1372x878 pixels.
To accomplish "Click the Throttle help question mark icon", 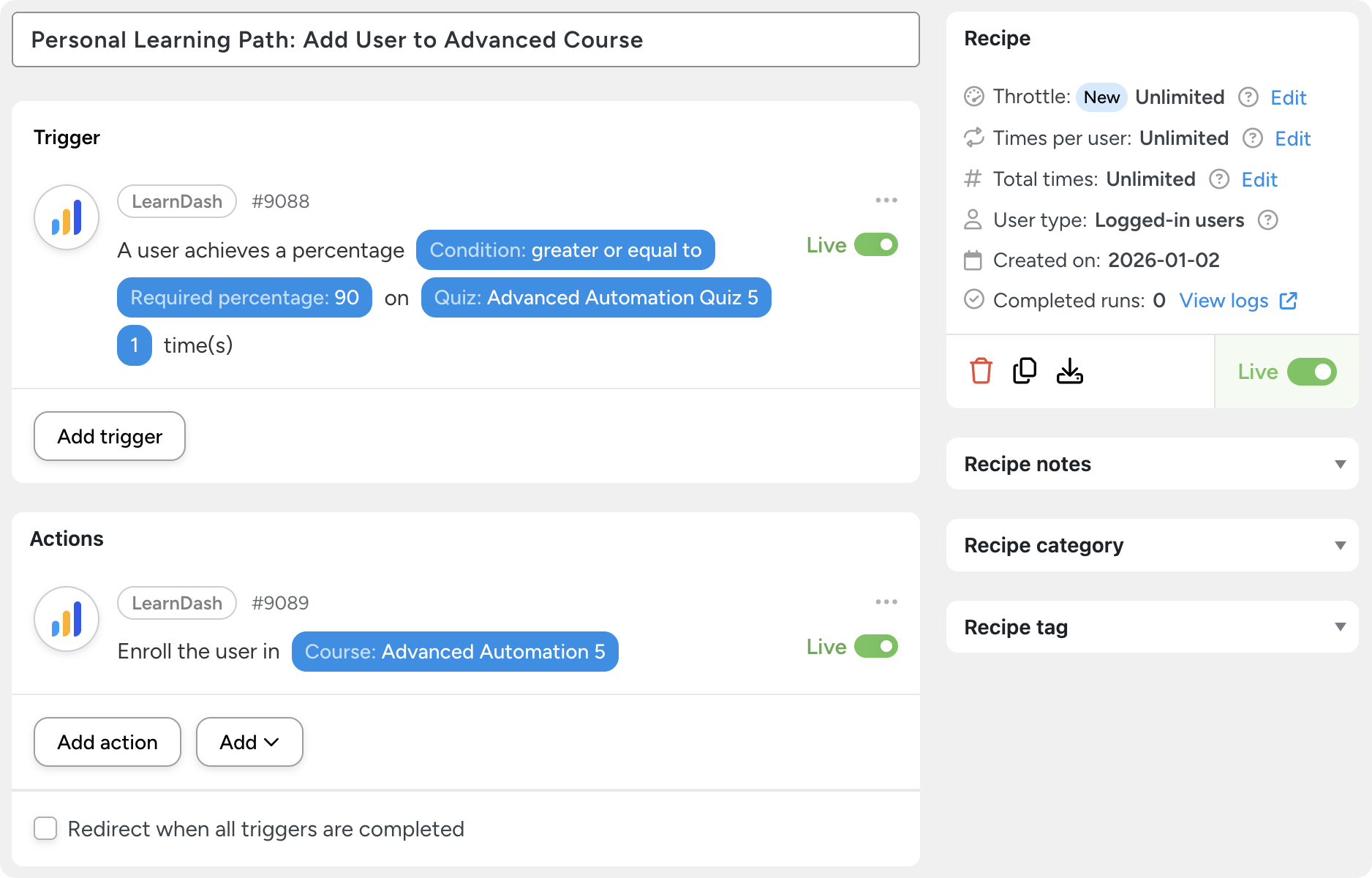I will click(x=1248, y=97).
